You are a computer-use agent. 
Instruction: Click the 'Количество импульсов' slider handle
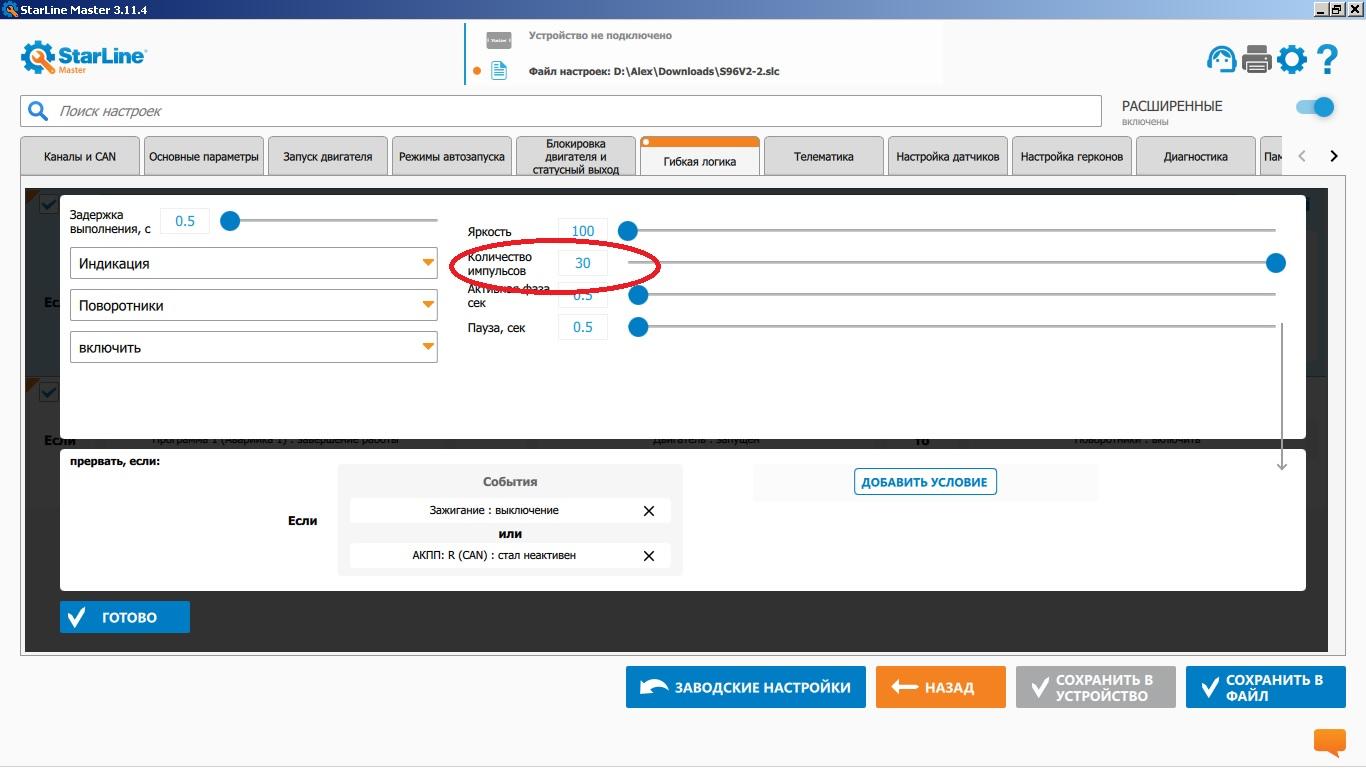coord(1275,263)
